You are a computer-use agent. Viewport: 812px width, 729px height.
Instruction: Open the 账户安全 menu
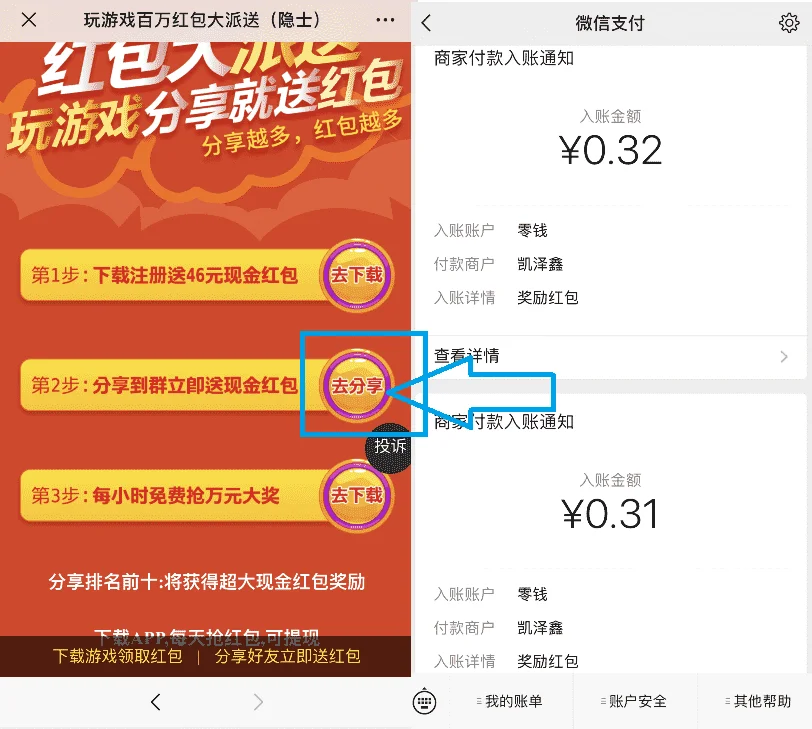pyautogui.click(x=635, y=702)
